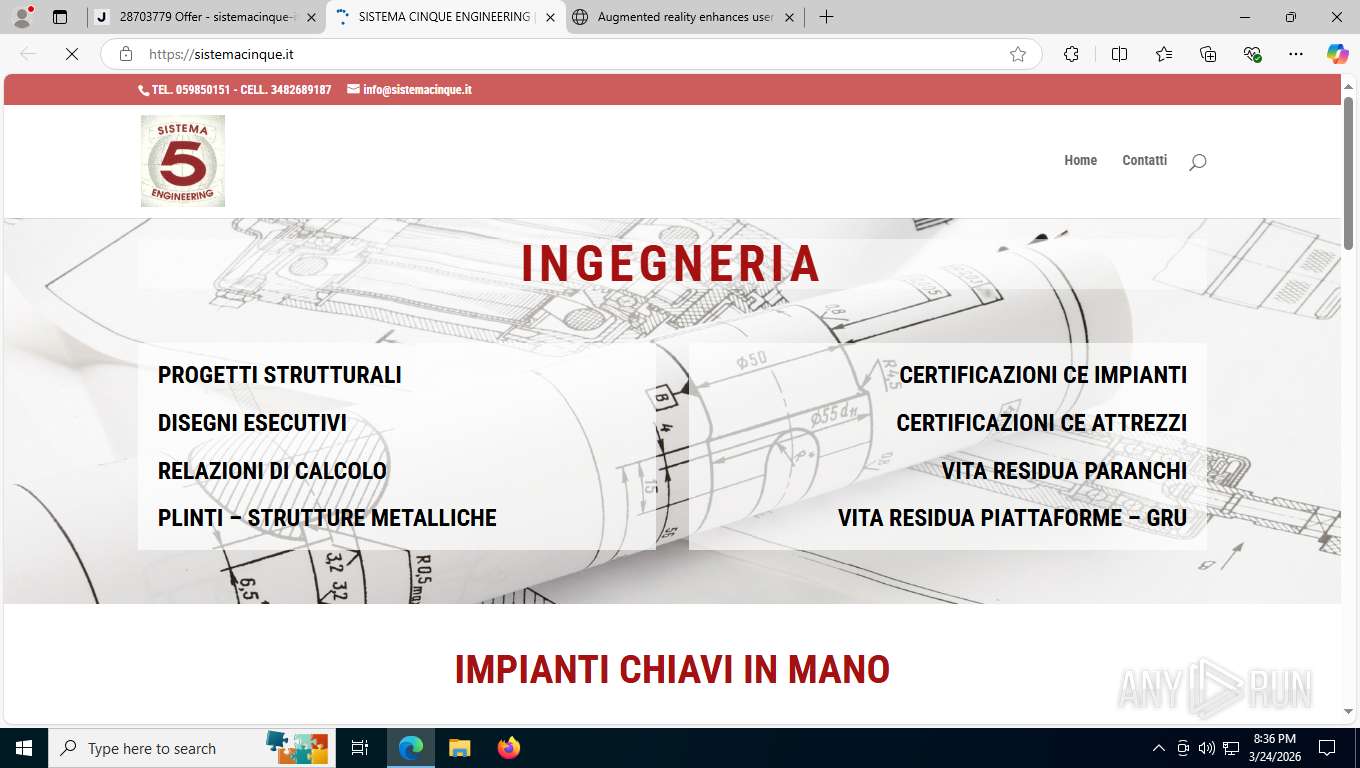Click the Sistema 5 Engineering logo
This screenshot has height=768, width=1360.
pyautogui.click(x=183, y=161)
